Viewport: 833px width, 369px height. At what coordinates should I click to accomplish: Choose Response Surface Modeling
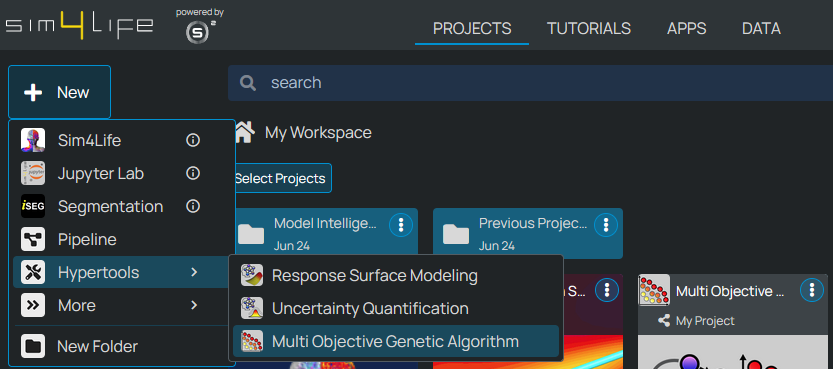(x=396, y=276)
